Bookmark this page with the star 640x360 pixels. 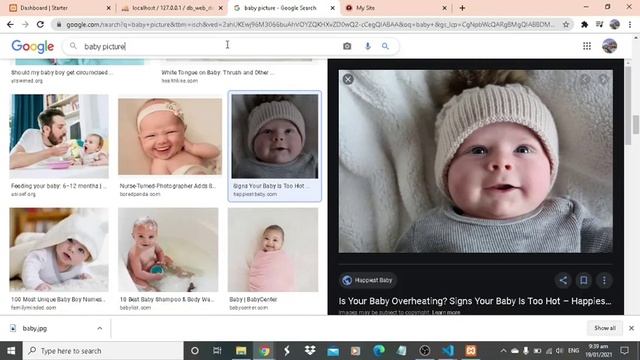tap(566, 24)
